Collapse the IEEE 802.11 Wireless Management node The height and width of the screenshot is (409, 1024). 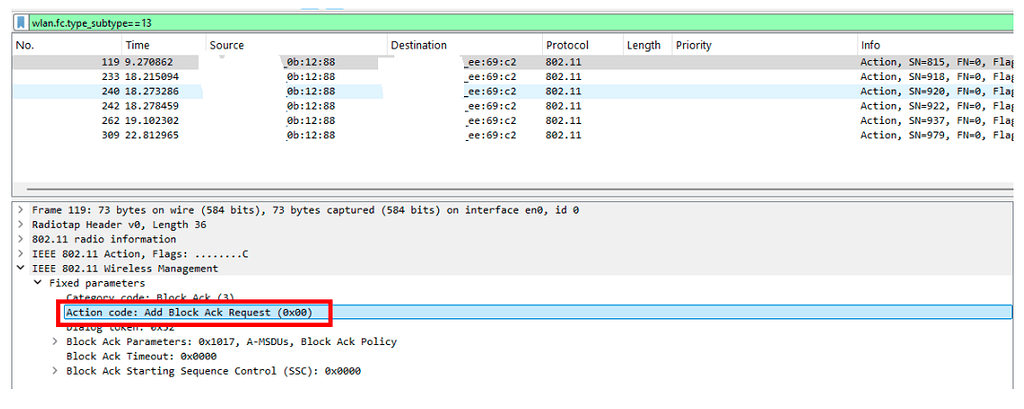[x=21, y=269]
